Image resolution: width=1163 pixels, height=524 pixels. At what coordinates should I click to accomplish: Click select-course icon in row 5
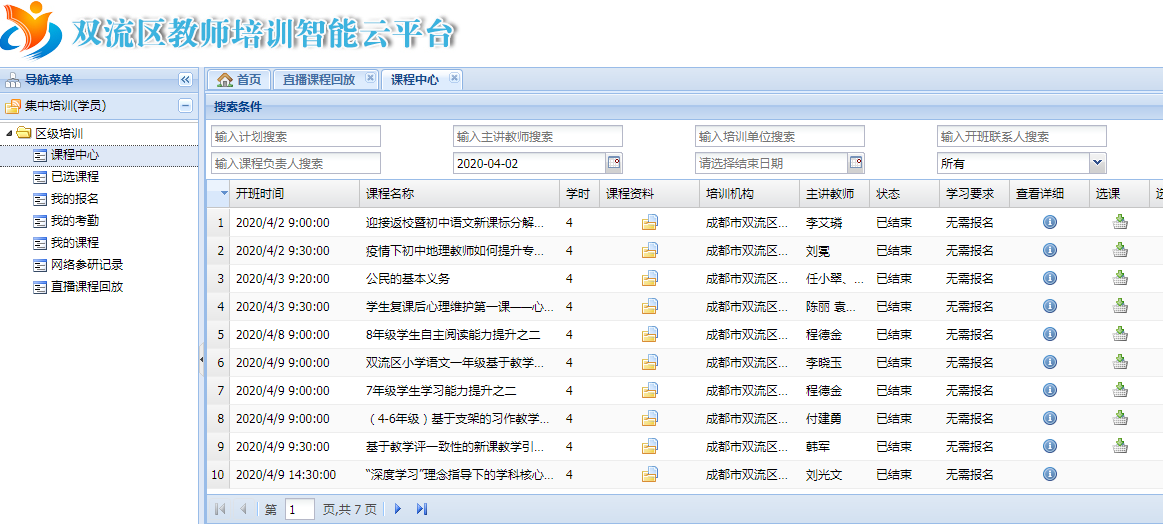click(x=1120, y=335)
